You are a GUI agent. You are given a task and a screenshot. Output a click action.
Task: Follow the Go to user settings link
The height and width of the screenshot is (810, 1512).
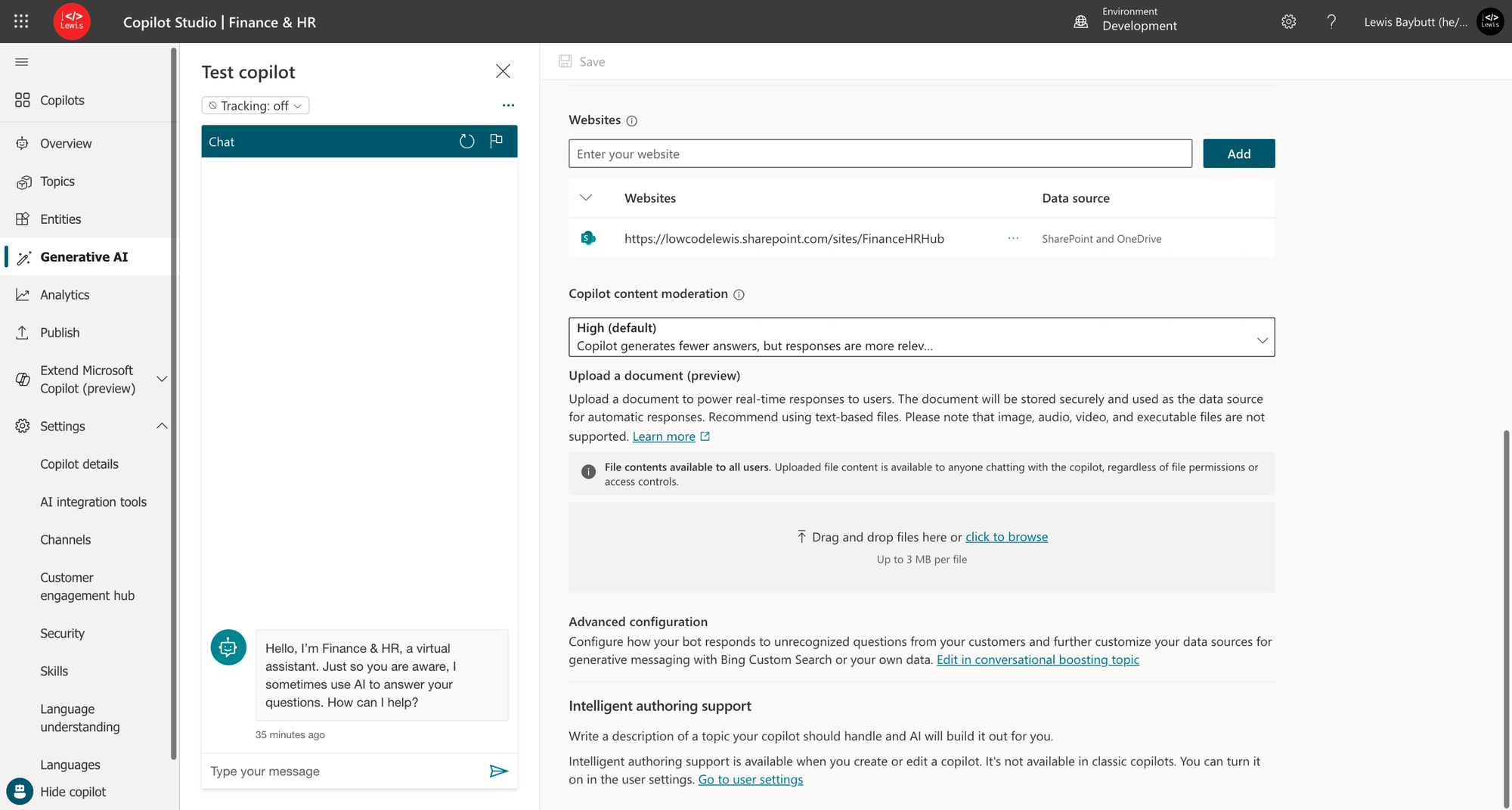coord(750,779)
